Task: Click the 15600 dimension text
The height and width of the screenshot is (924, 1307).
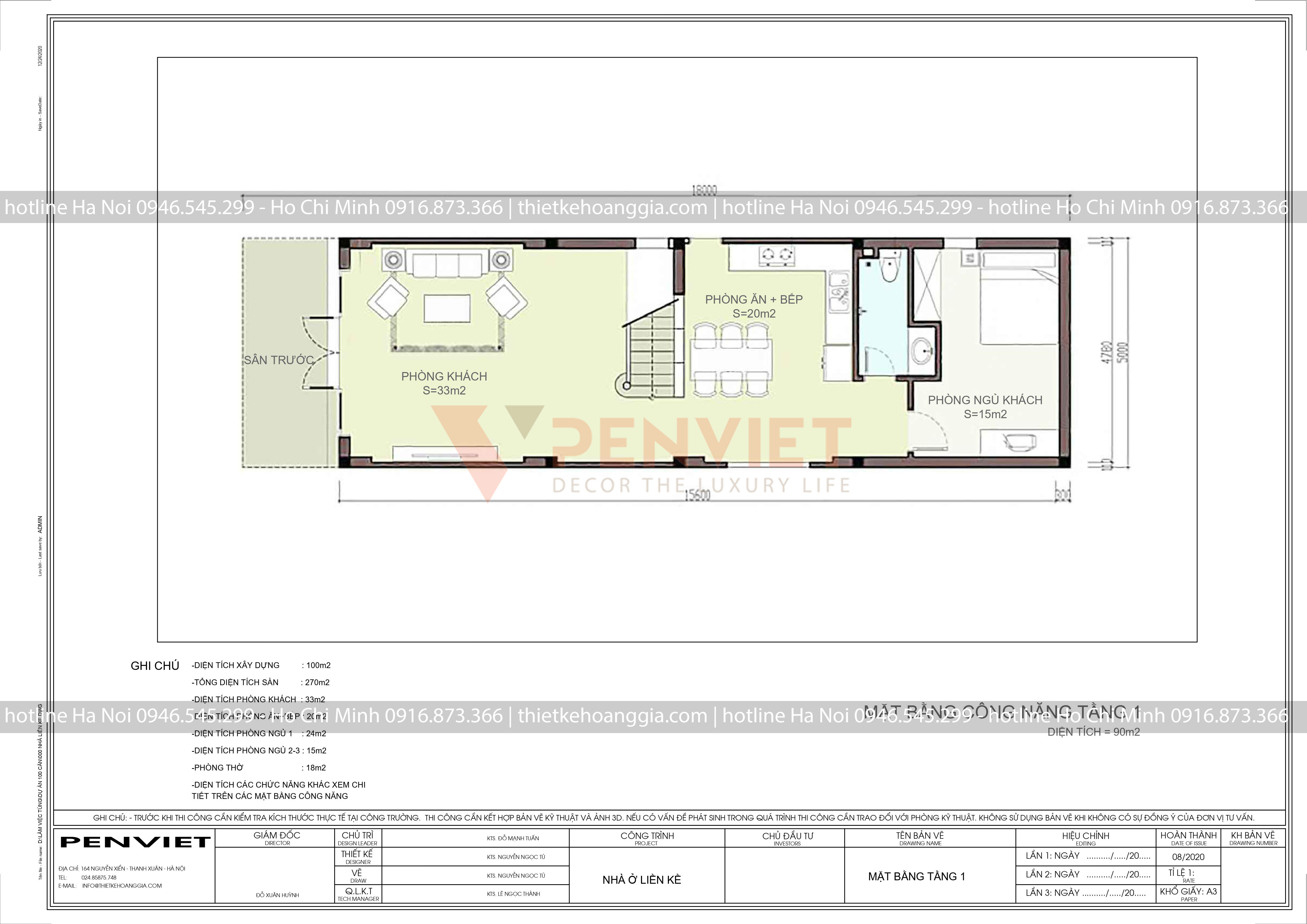Action: click(697, 495)
